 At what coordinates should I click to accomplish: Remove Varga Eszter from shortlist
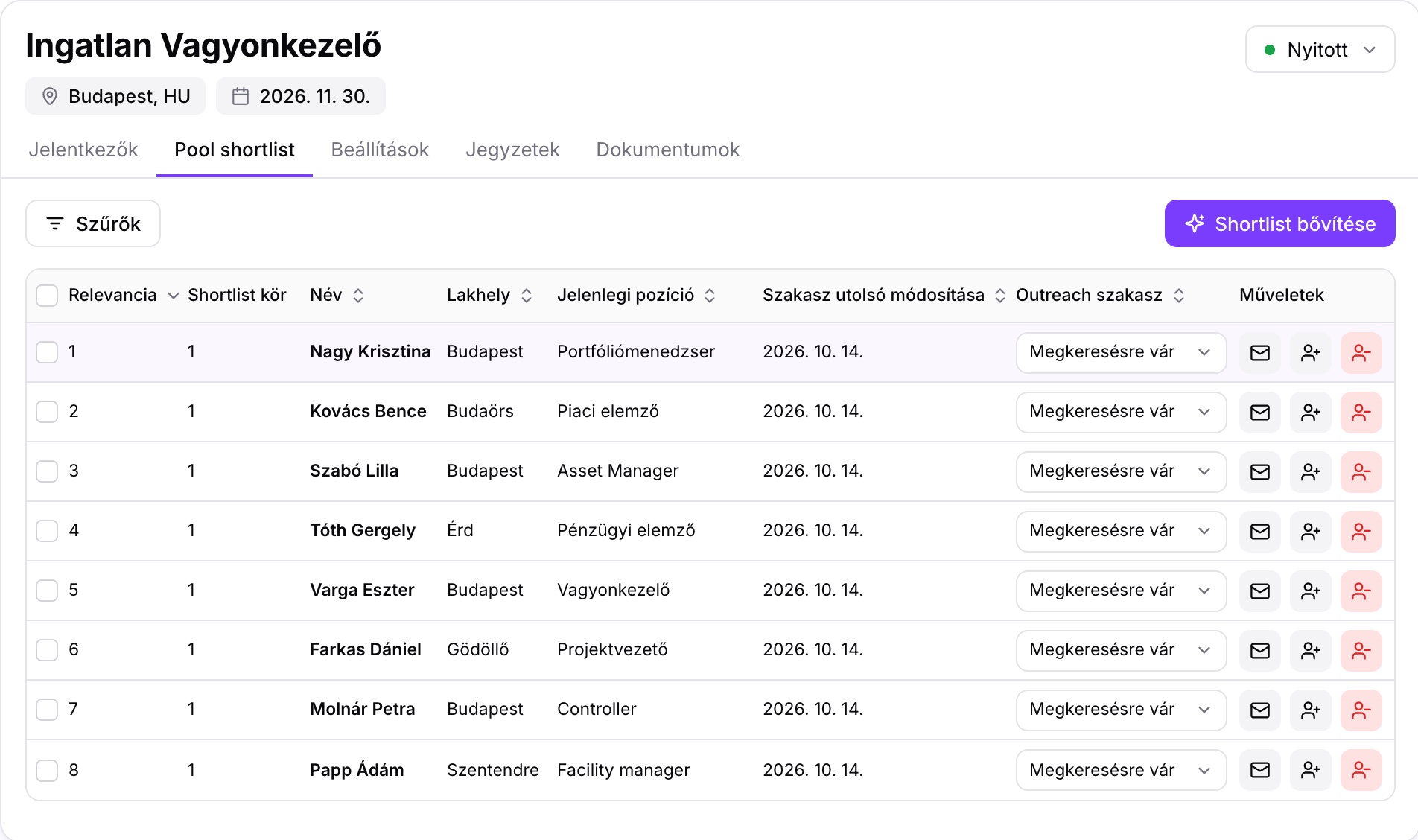click(x=1361, y=591)
